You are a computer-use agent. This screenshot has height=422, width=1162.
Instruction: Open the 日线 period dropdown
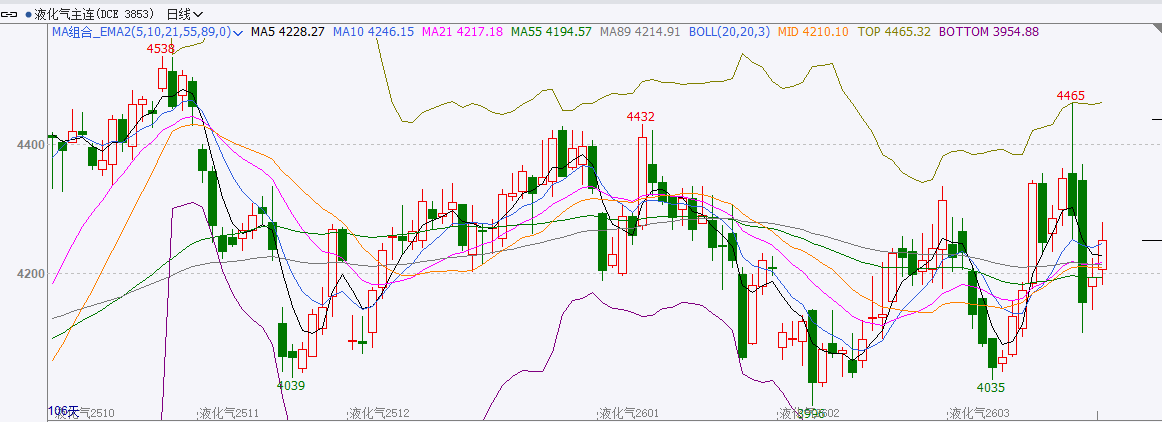[x=184, y=14]
